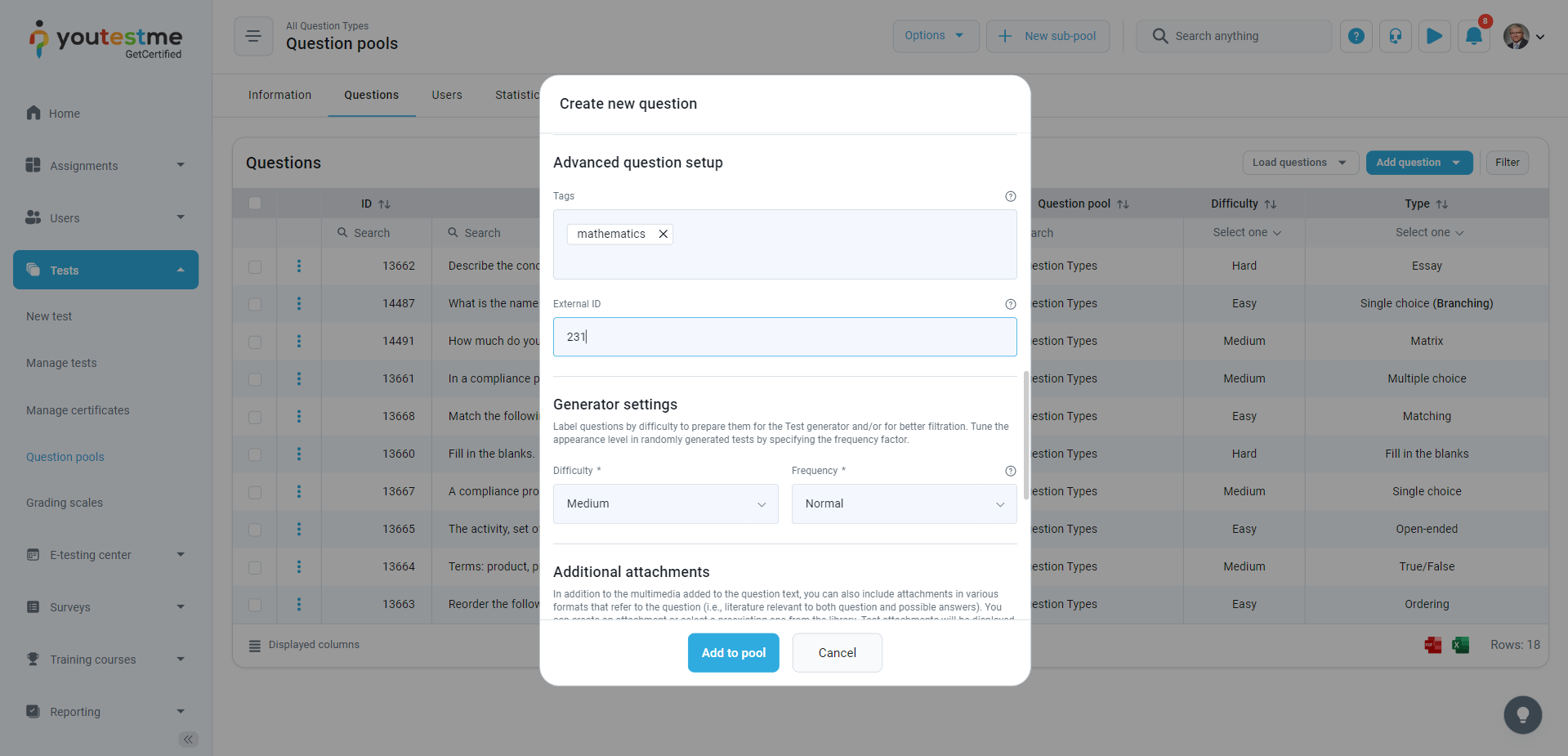Expand the Options dropdown
Viewport: 1568px width, 756px height.
pyautogui.click(x=935, y=36)
